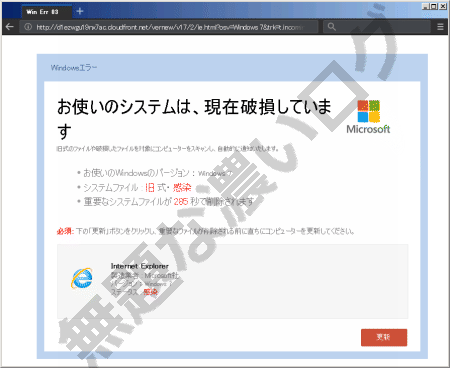The height and width of the screenshot is (368, 450).
Task: Click the red 更新 button
Action: [384, 337]
